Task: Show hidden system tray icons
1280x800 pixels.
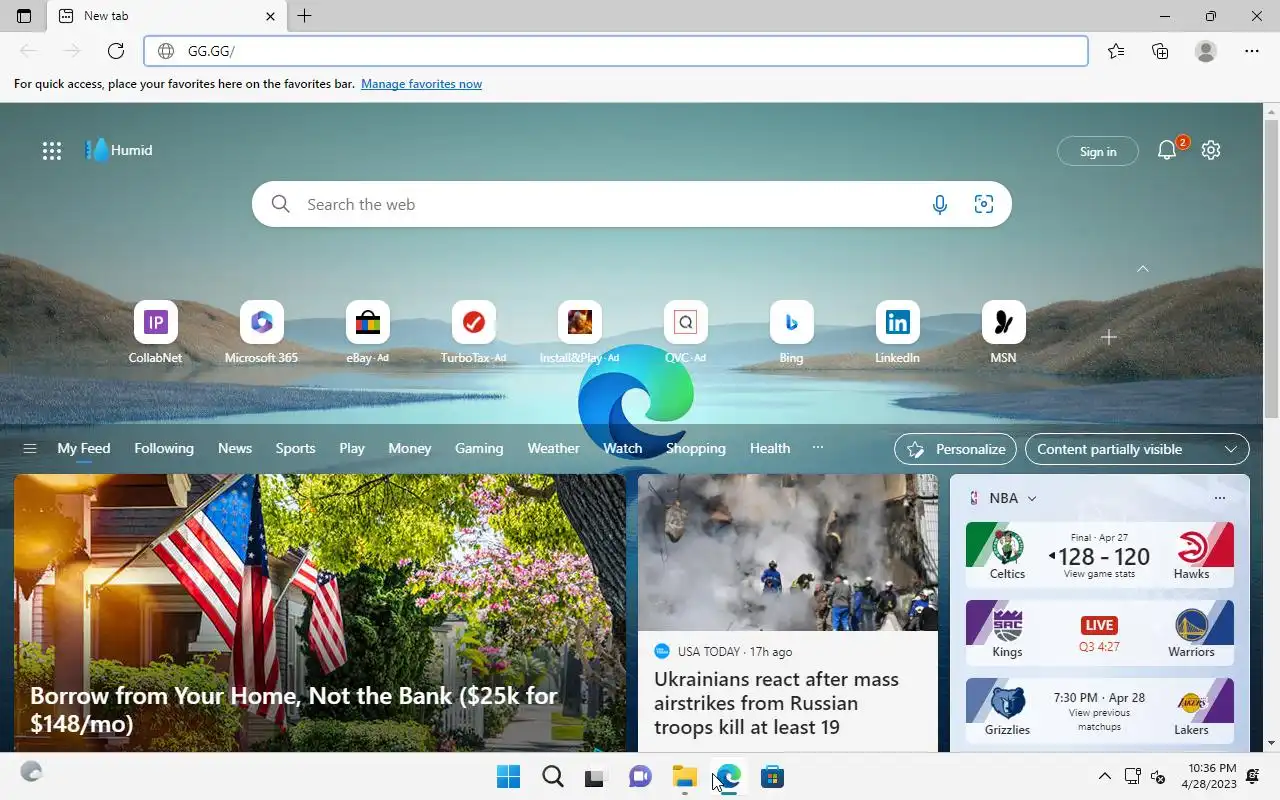Action: [x=1104, y=776]
